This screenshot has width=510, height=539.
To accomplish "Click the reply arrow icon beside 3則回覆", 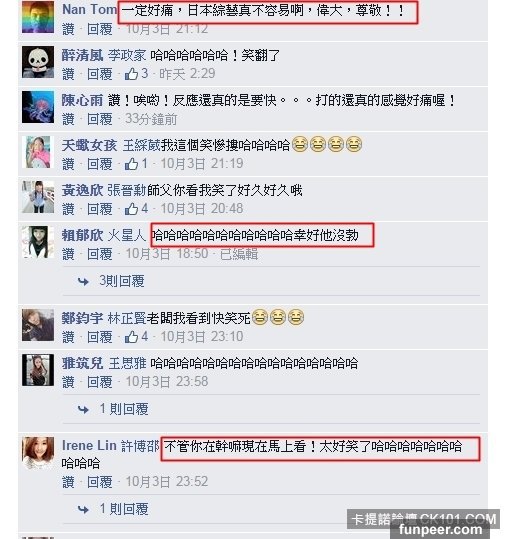I will click(x=83, y=282).
